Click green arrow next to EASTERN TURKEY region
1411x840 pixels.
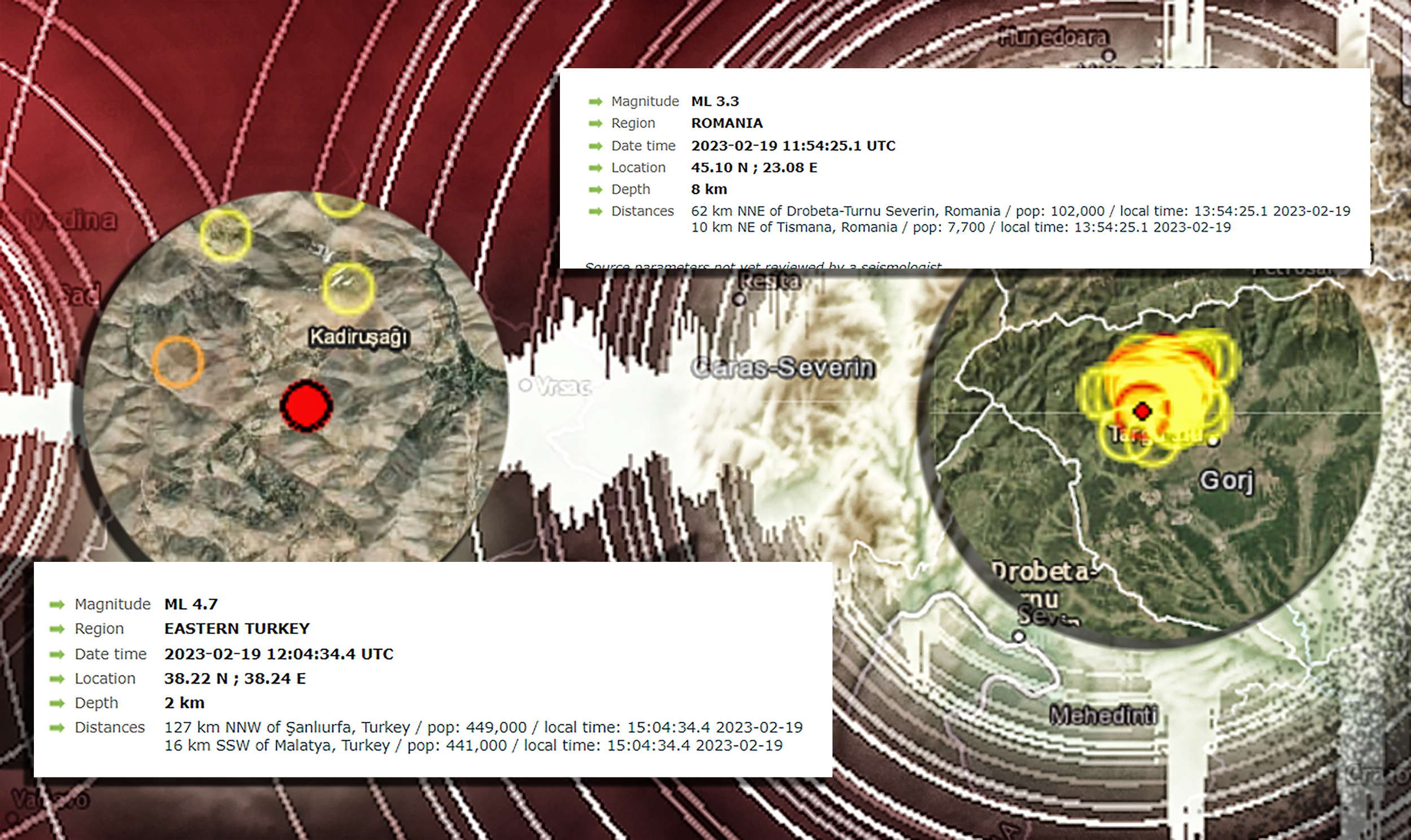(57, 629)
